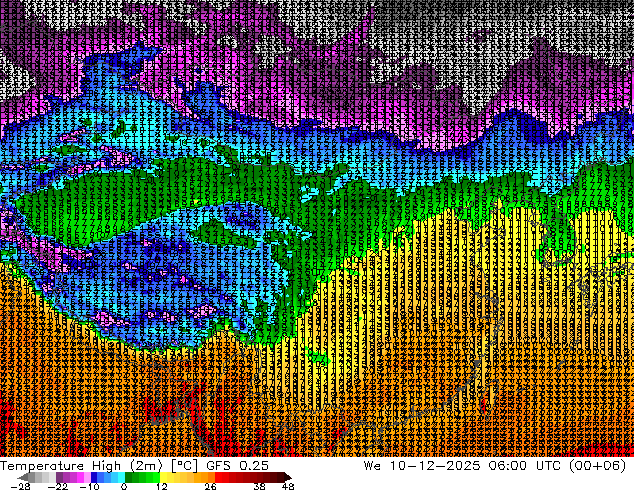This screenshot has width=634, height=490.
Task: Click the "We 10-12-2025" date text
Action: (x=422, y=466)
